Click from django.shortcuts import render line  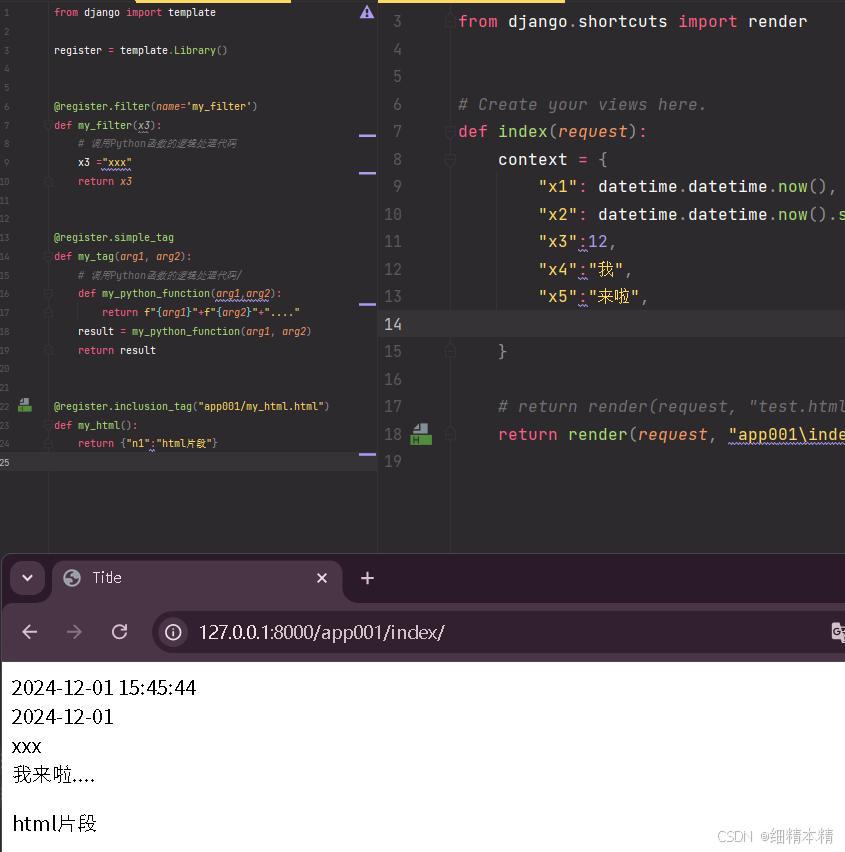[633, 21]
